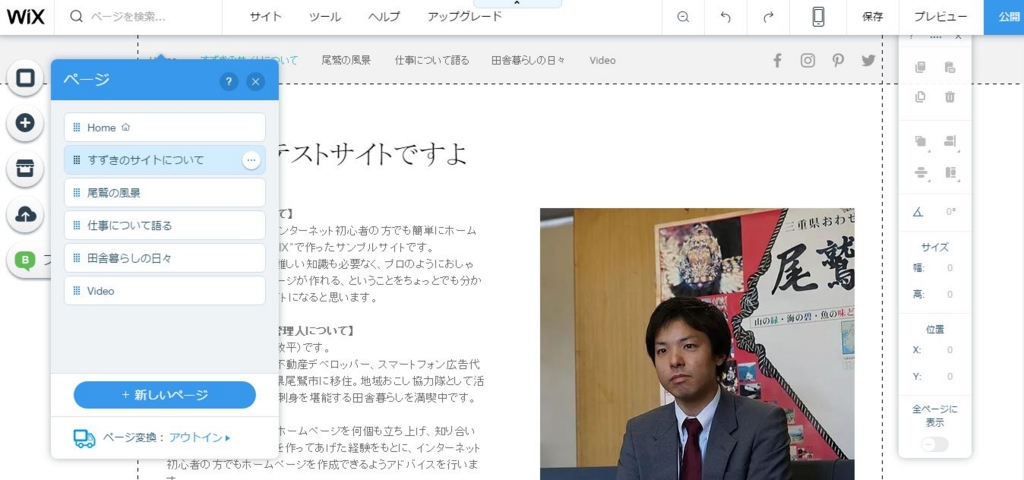The height and width of the screenshot is (480, 1024).
Task: Click the zoom out magnifier icon
Action: [x=683, y=17]
